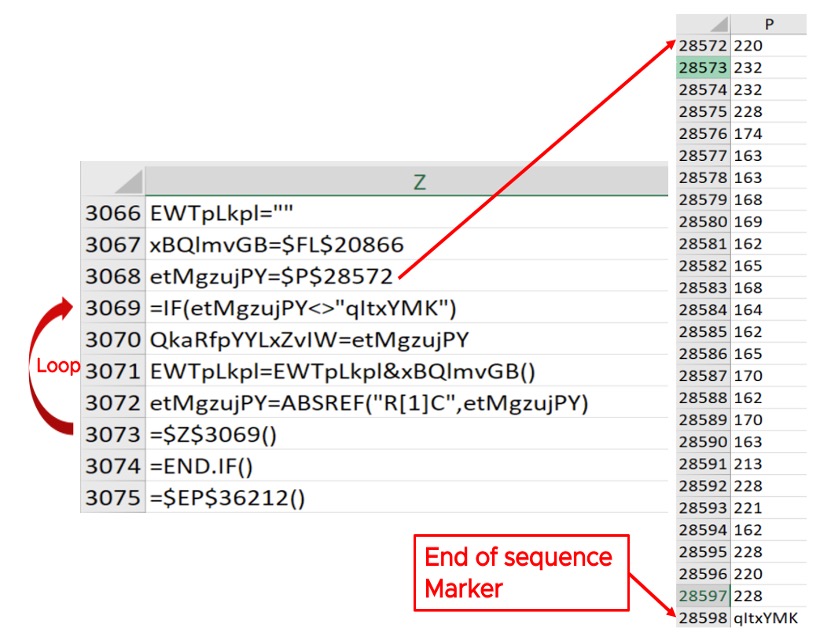The width and height of the screenshot is (832, 638).
Task: Click the select-all corner beside column P
Action: click(x=703, y=24)
